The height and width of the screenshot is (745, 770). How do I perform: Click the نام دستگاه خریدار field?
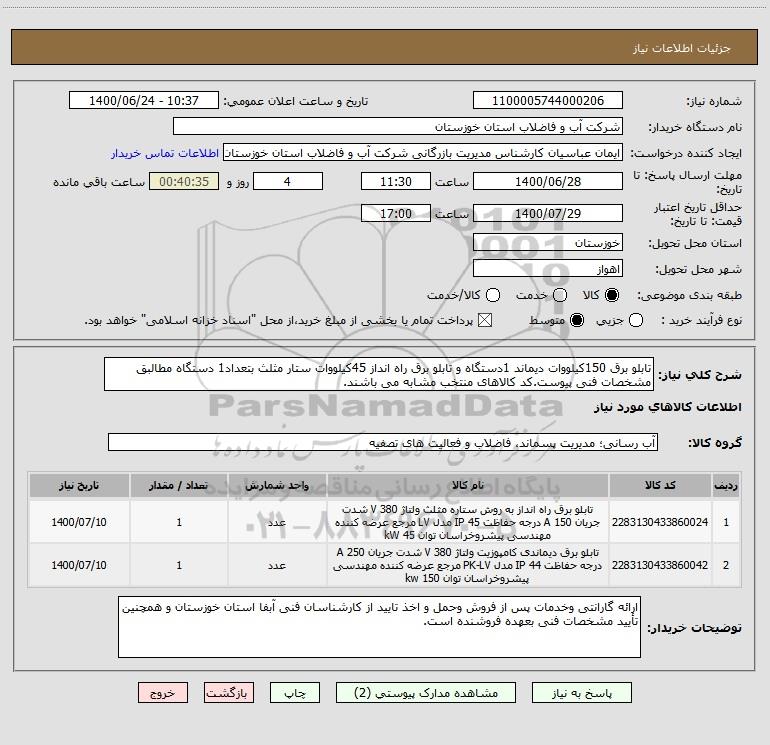click(398, 126)
